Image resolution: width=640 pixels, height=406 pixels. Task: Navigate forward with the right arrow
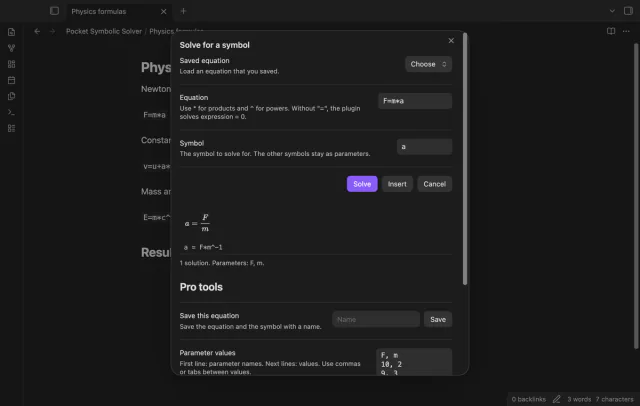(x=52, y=31)
